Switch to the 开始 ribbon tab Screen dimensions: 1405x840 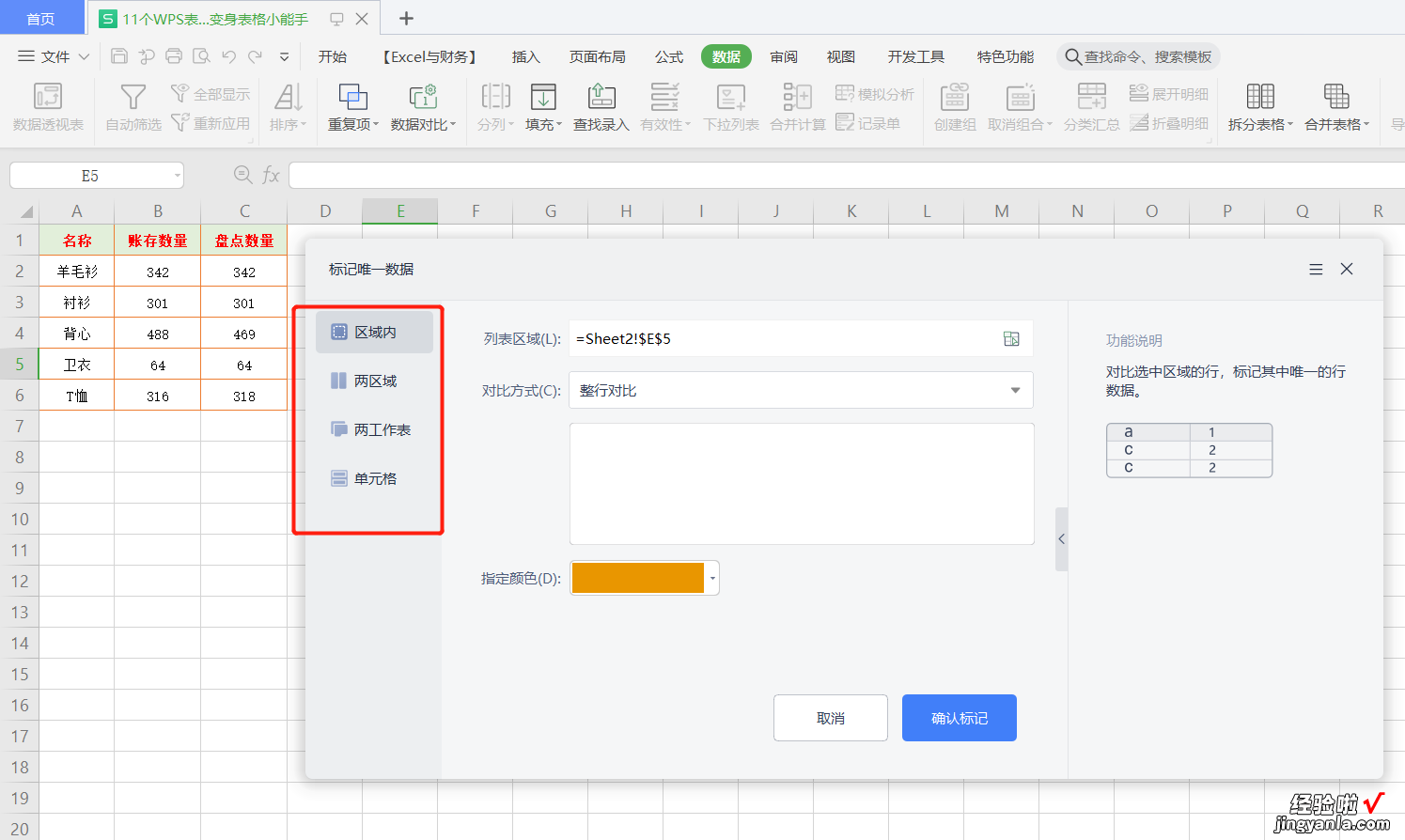(x=333, y=56)
